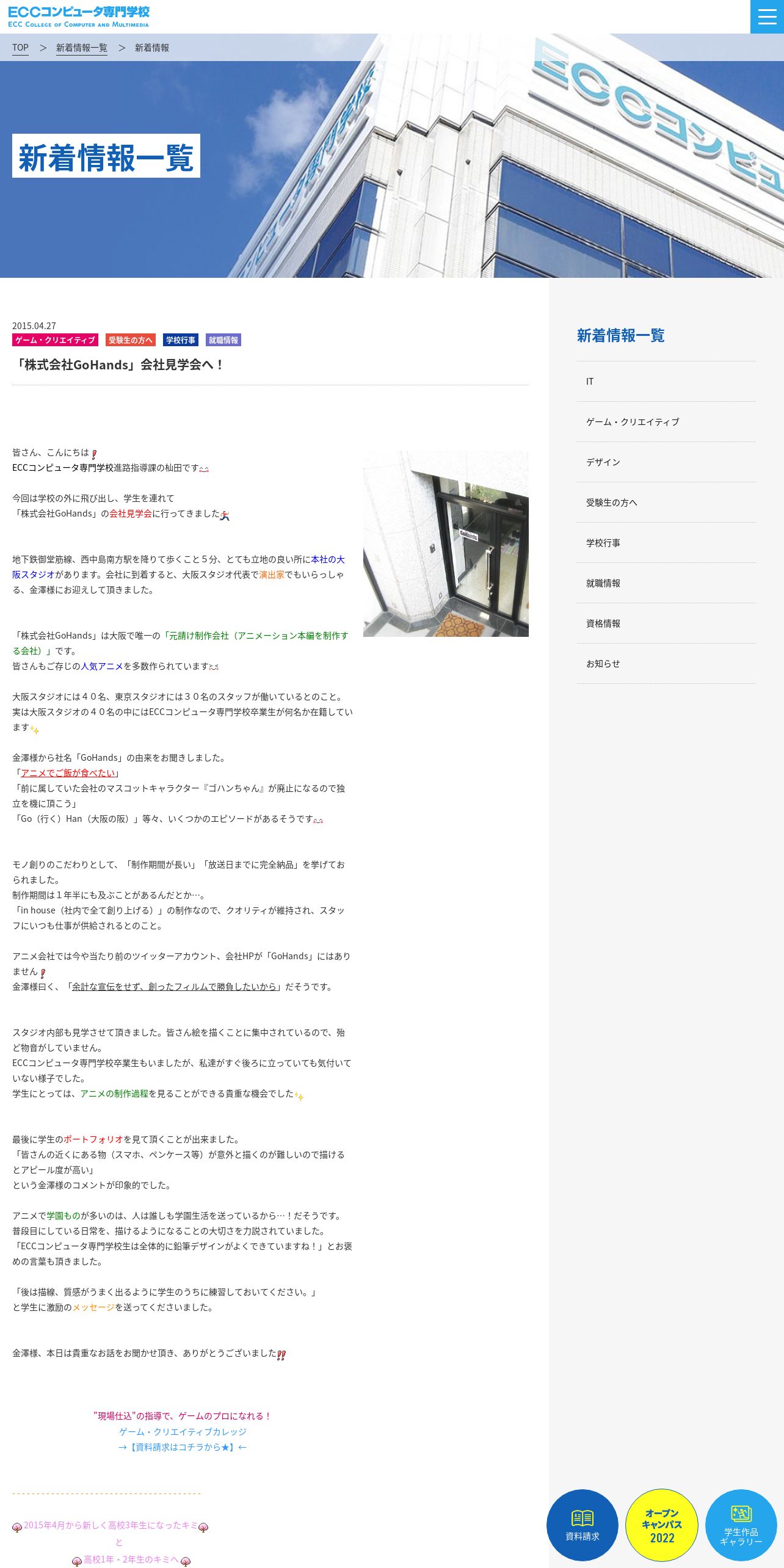Click the red text 会社見学会

131,514
